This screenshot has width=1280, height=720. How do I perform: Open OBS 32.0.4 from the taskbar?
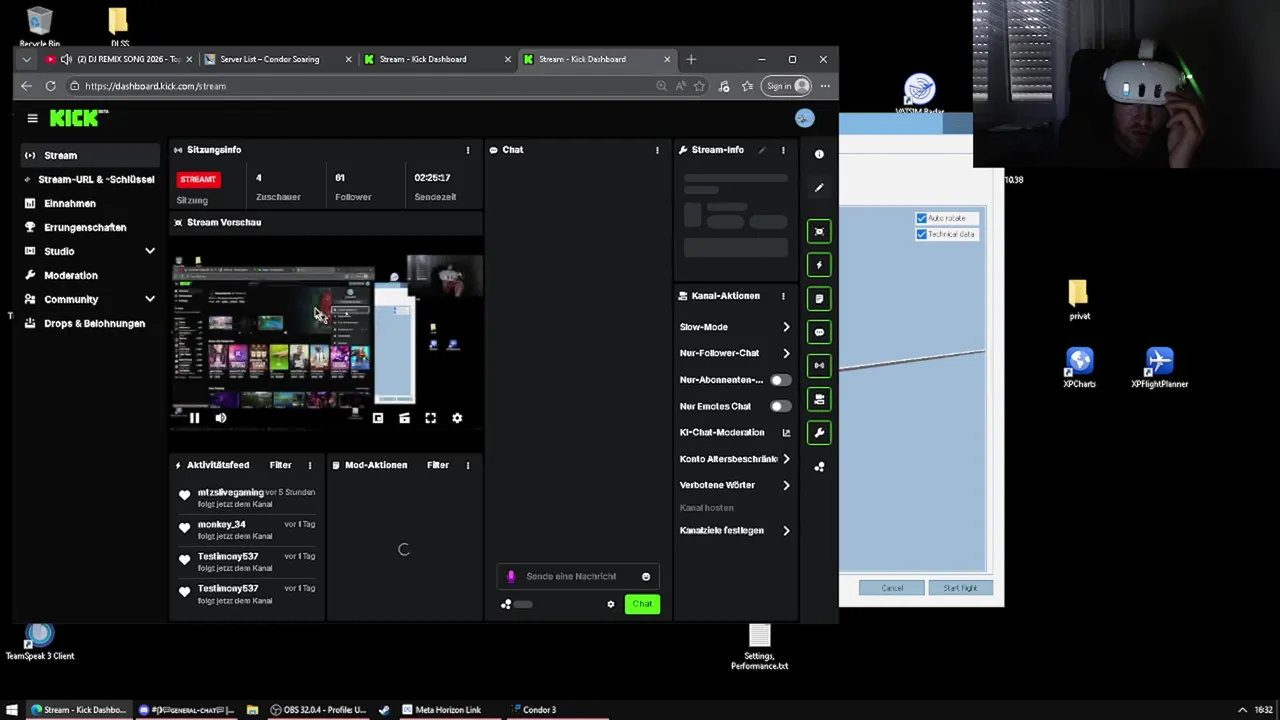tap(318, 710)
